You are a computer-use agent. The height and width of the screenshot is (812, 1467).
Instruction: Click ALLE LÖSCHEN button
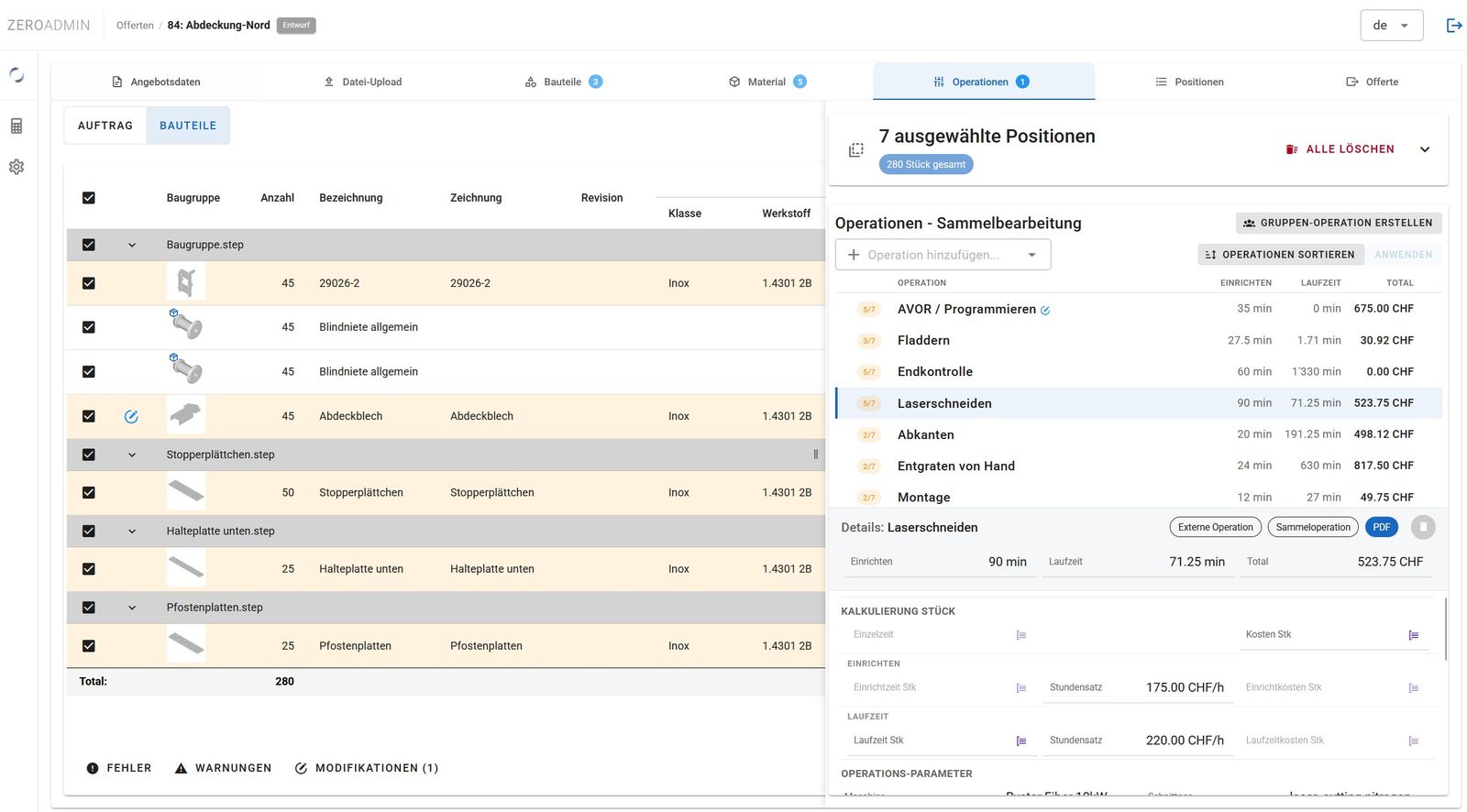[x=1340, y=149]
